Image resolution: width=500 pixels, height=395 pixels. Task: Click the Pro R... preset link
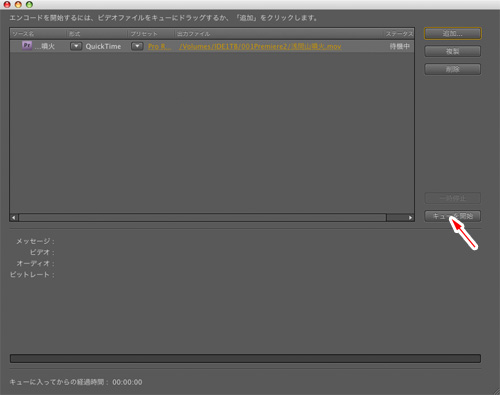[159, 46]
